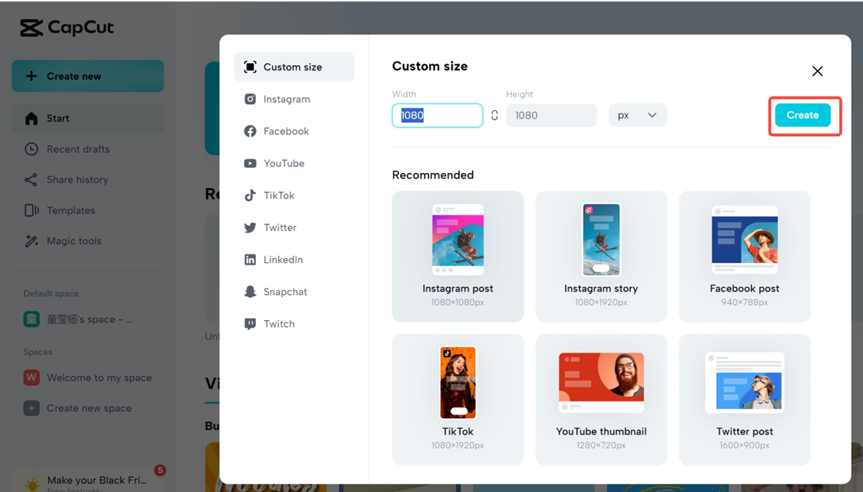Choose the TikTok preset card

458,400
